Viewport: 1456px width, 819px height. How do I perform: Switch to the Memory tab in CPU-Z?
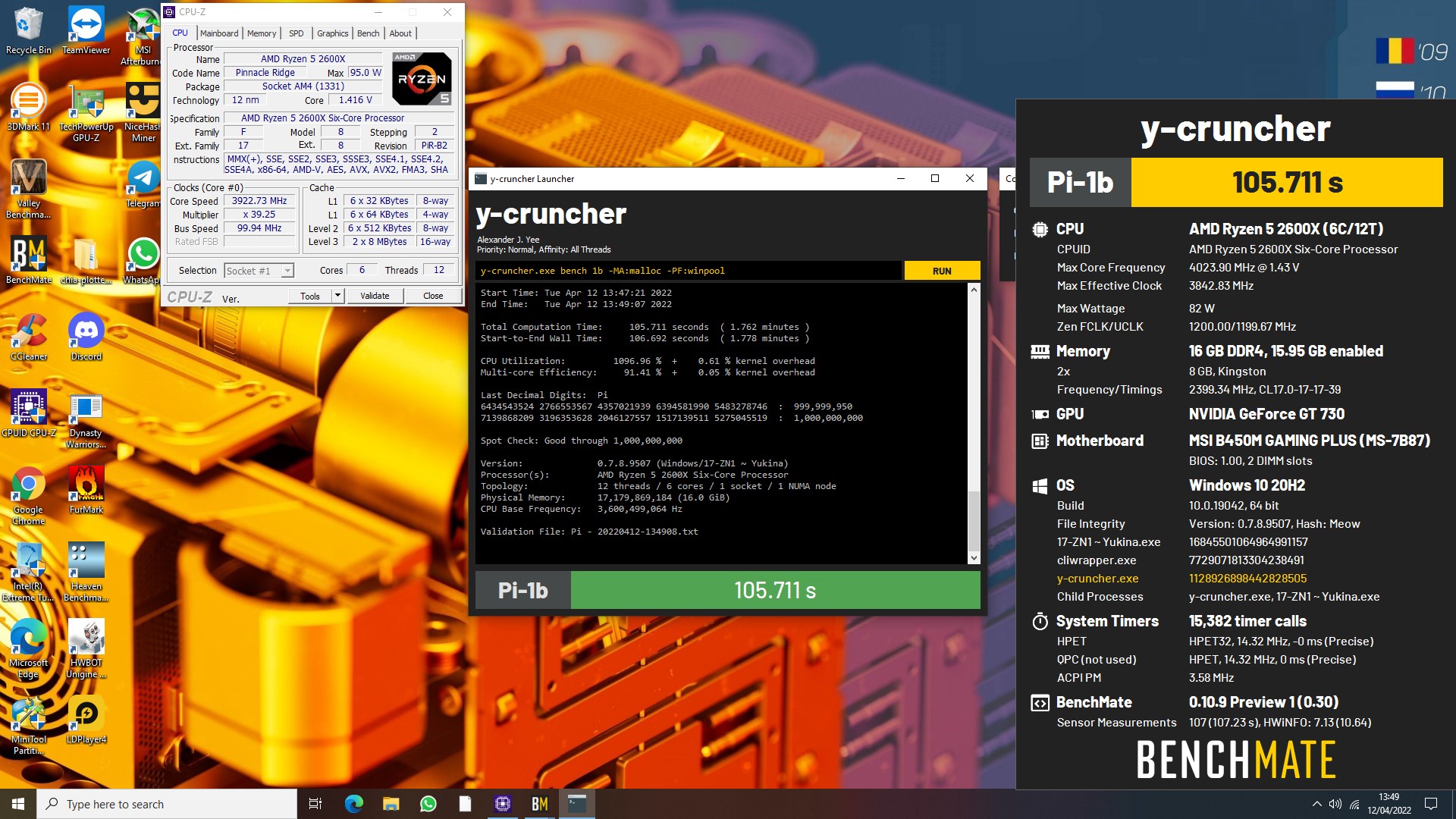point(262,33)
